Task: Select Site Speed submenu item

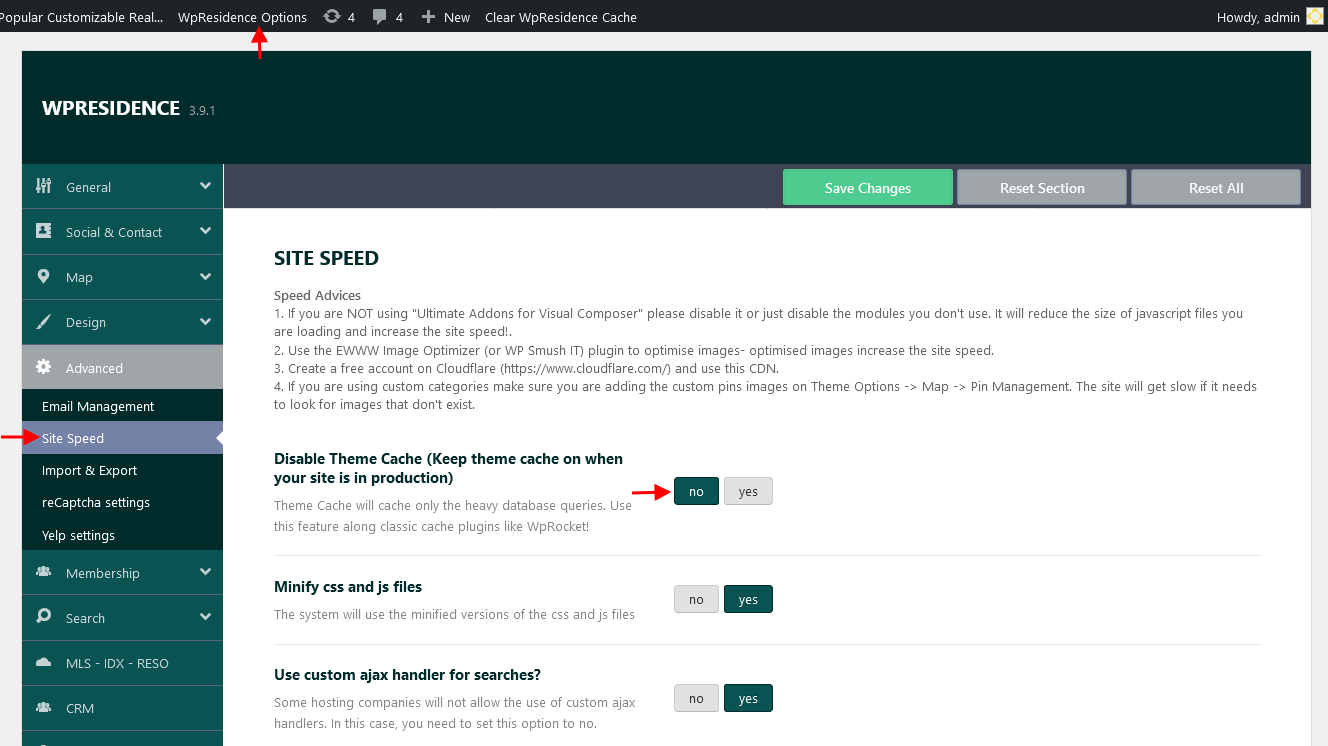Action: [122, 438]
